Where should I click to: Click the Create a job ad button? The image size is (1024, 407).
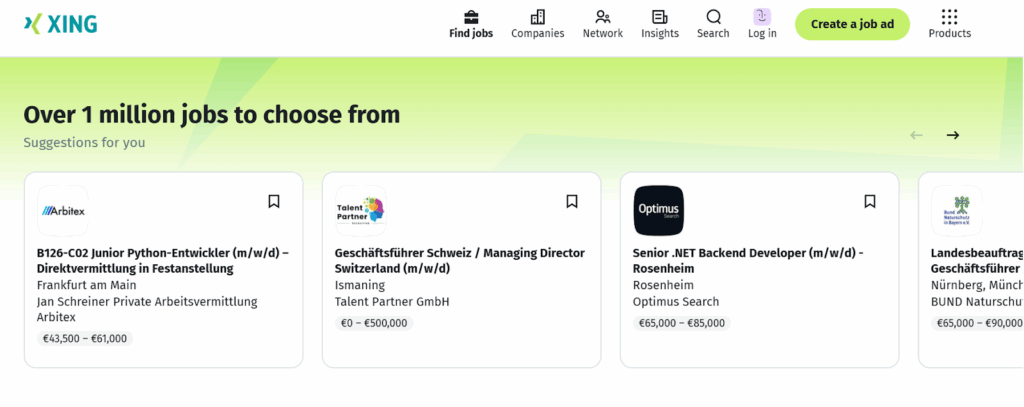[852, 24]
